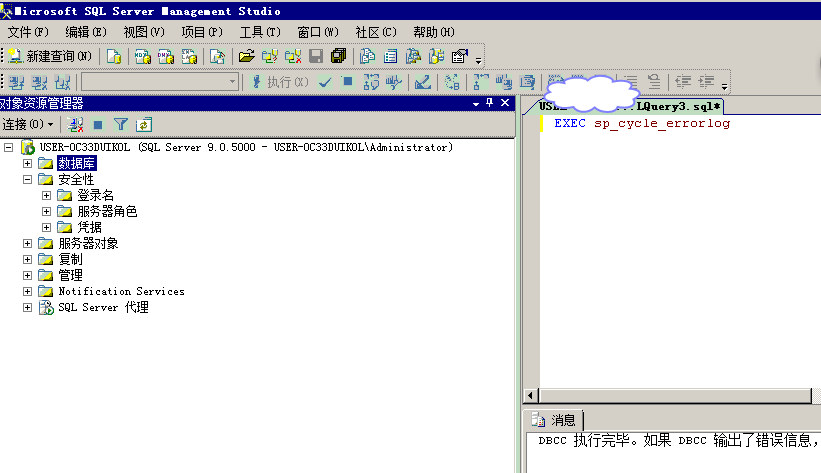Click the Parse query checkmark icon

point(325,82)
